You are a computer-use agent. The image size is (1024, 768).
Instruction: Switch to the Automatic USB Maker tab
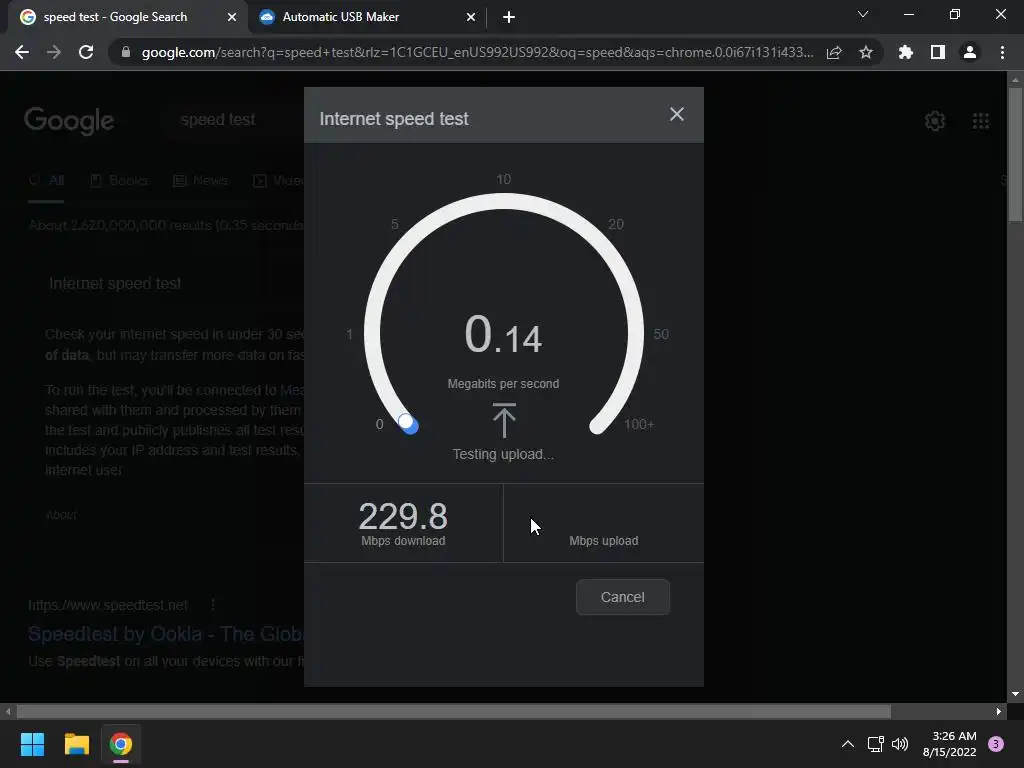[341, 17]
